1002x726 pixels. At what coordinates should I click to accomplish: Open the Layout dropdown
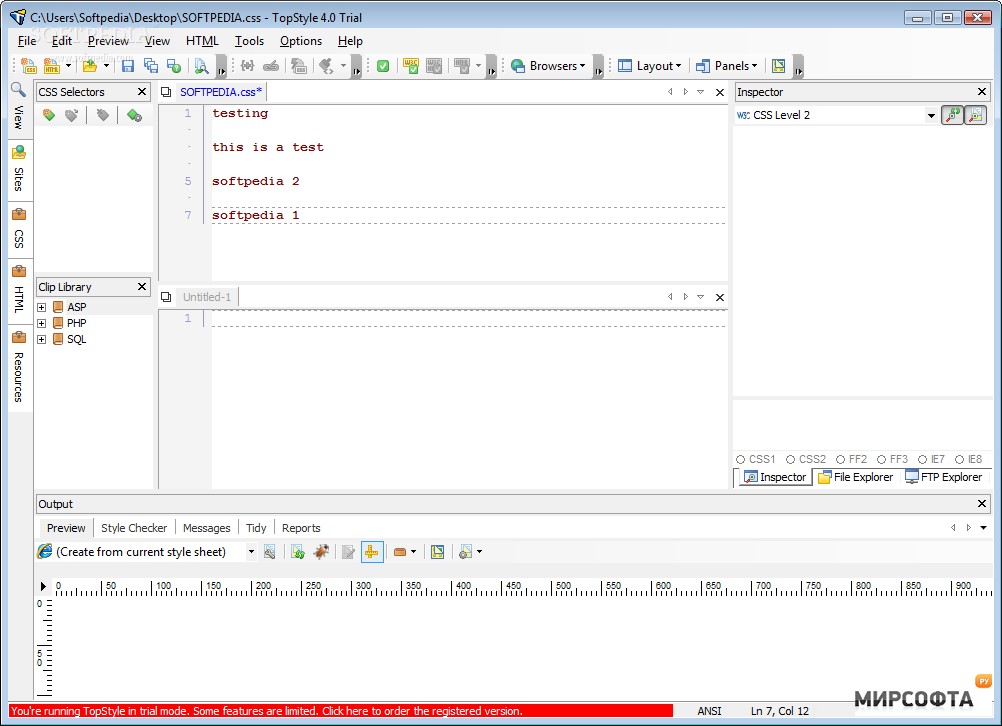point(650,66)
